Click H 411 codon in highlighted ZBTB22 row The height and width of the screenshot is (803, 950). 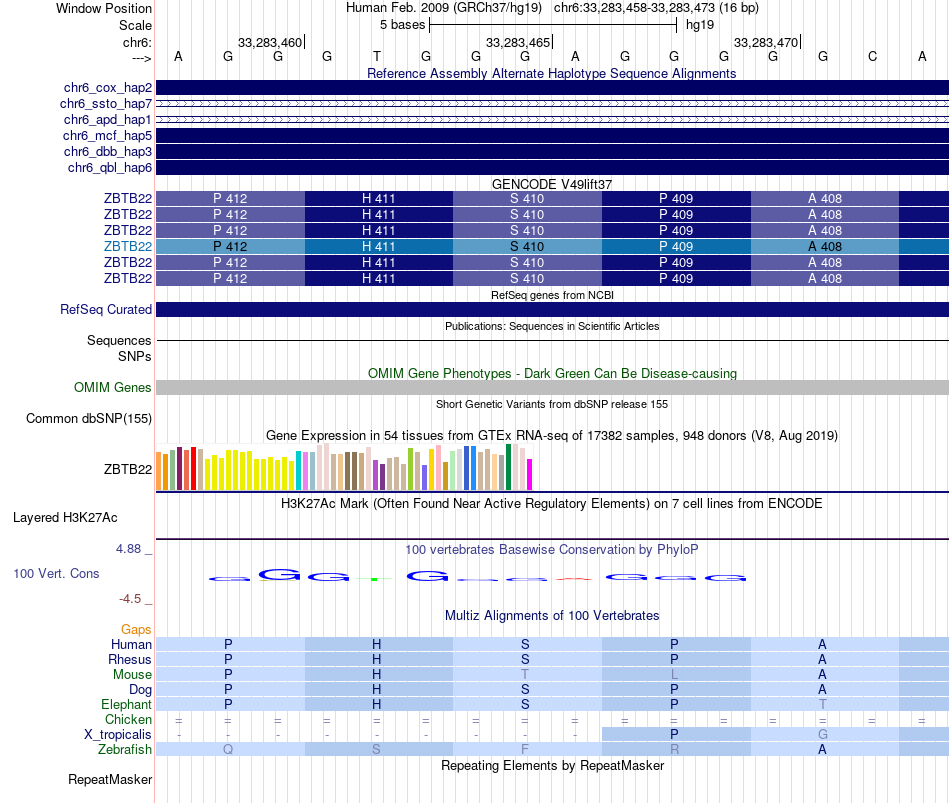pos(379,246)
